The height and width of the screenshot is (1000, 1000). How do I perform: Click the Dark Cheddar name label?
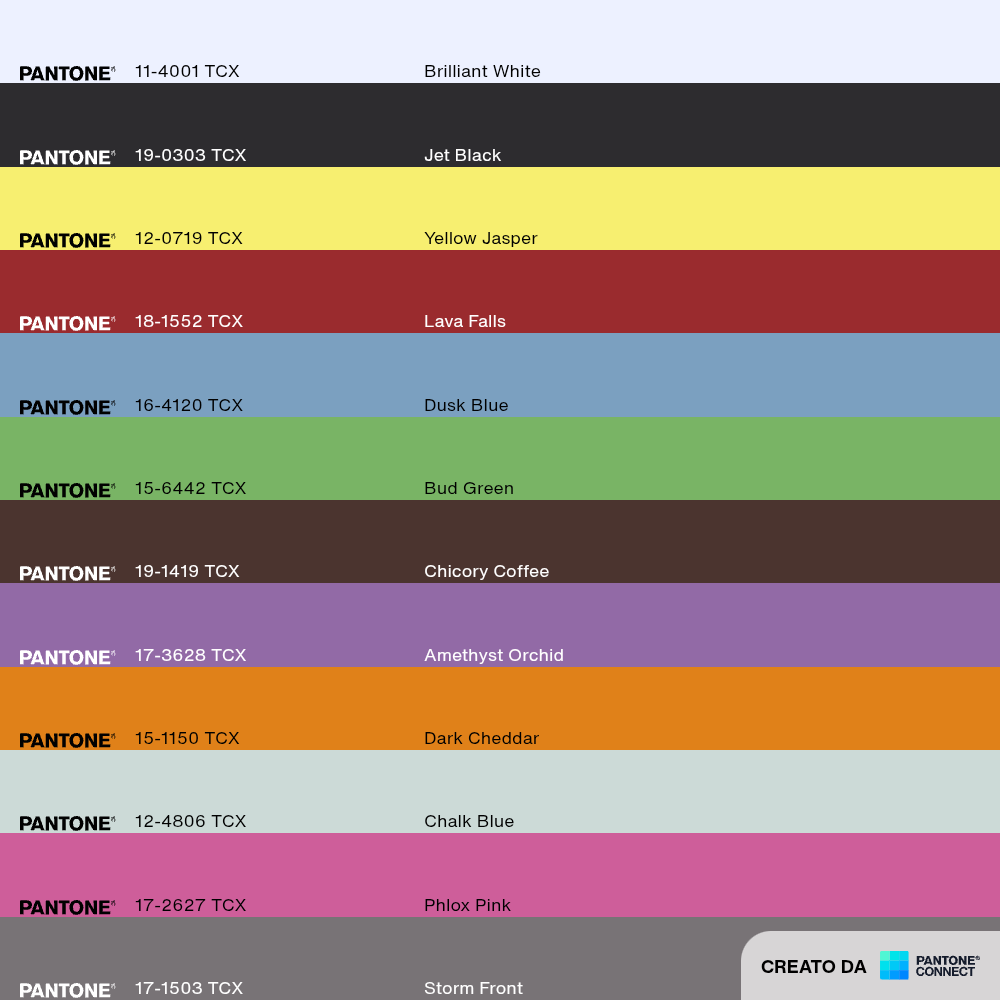coord(482,739)
